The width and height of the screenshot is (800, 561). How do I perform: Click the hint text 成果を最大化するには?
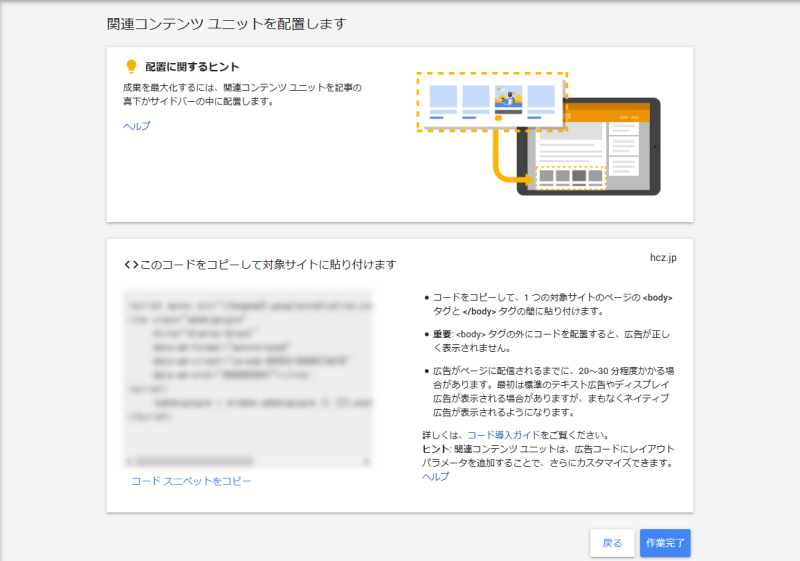(242, 94)
